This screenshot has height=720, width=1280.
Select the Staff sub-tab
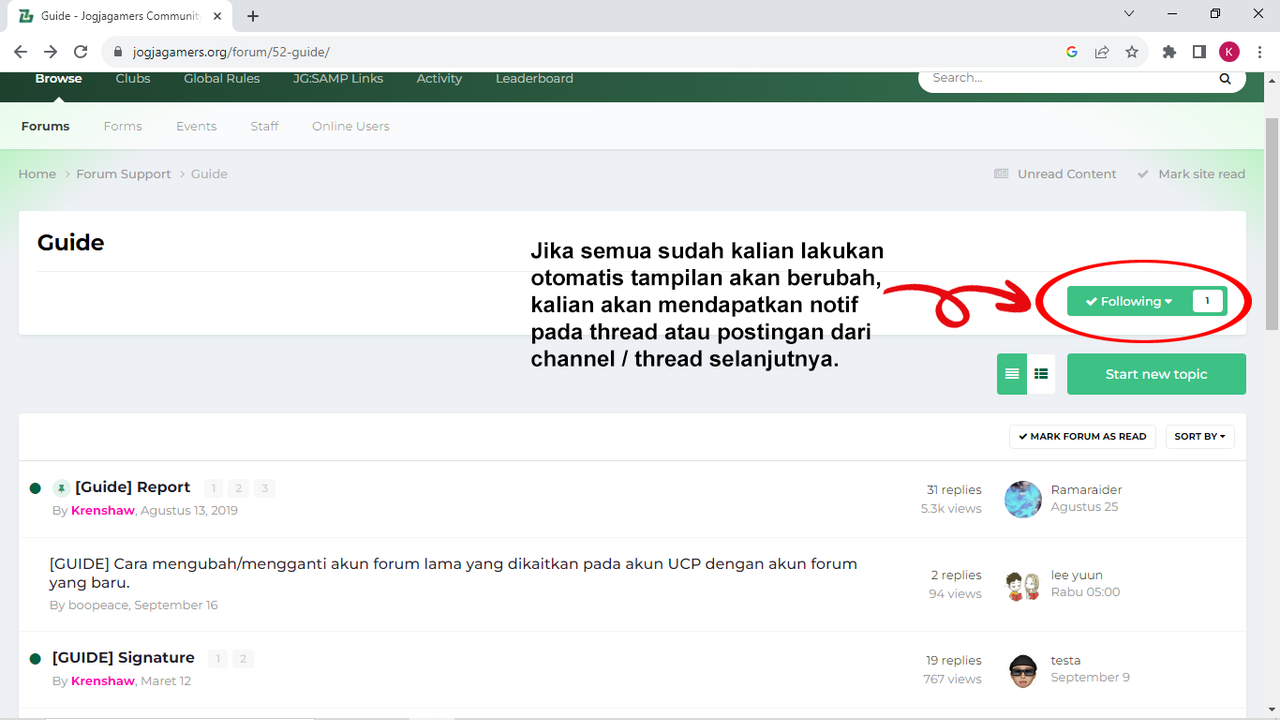(265, 126)
